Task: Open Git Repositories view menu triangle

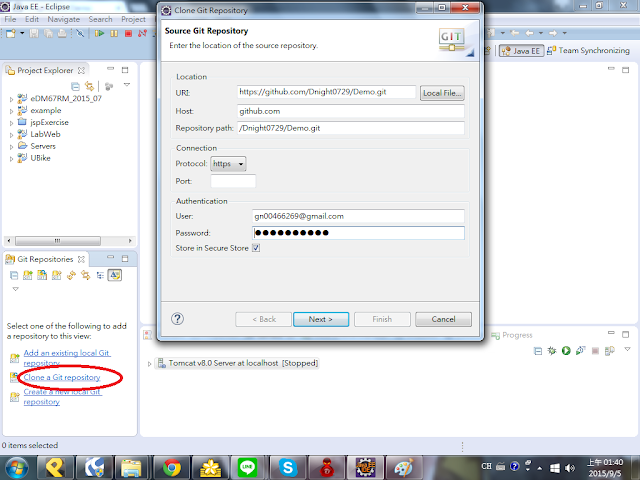Action: (x=16, y=289)
